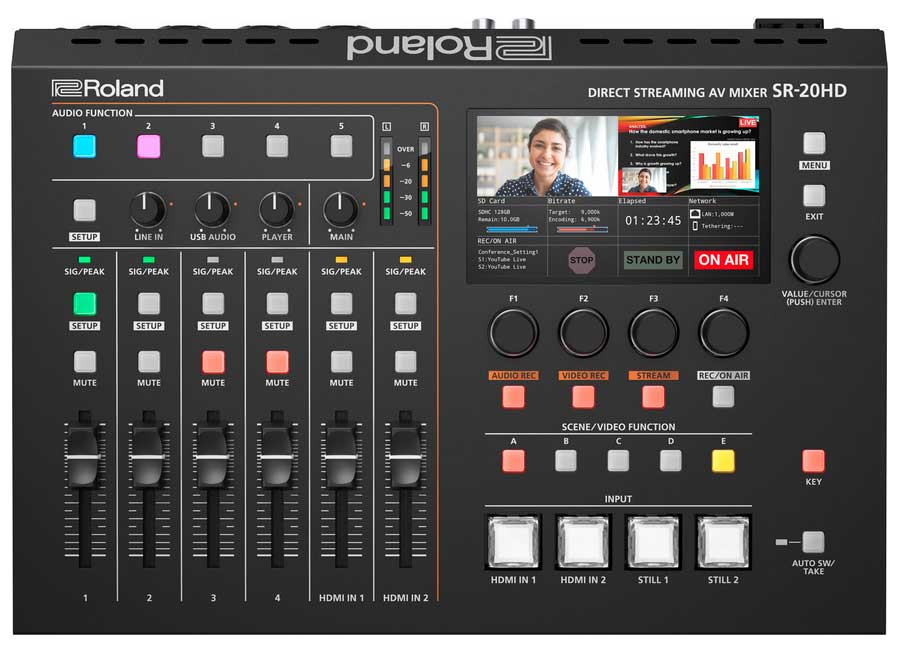Select the STILL 2 input pad
The width and height of the screenshot is (900, 656).
723,542
